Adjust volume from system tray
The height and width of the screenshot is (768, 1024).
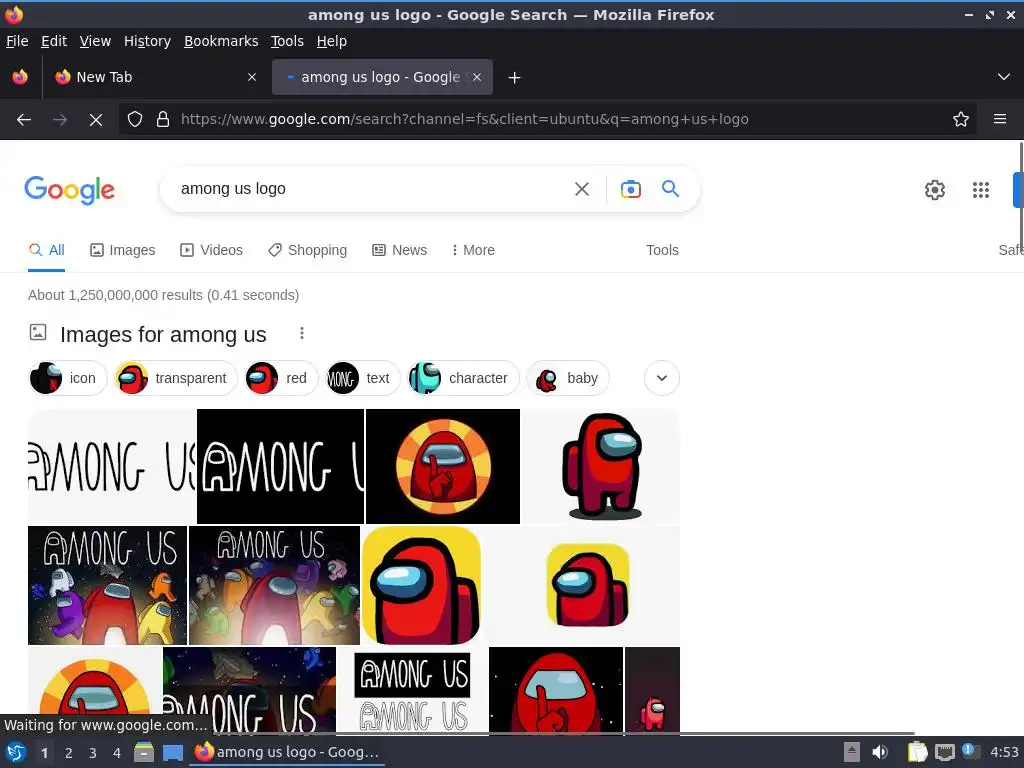coord(880,752)
